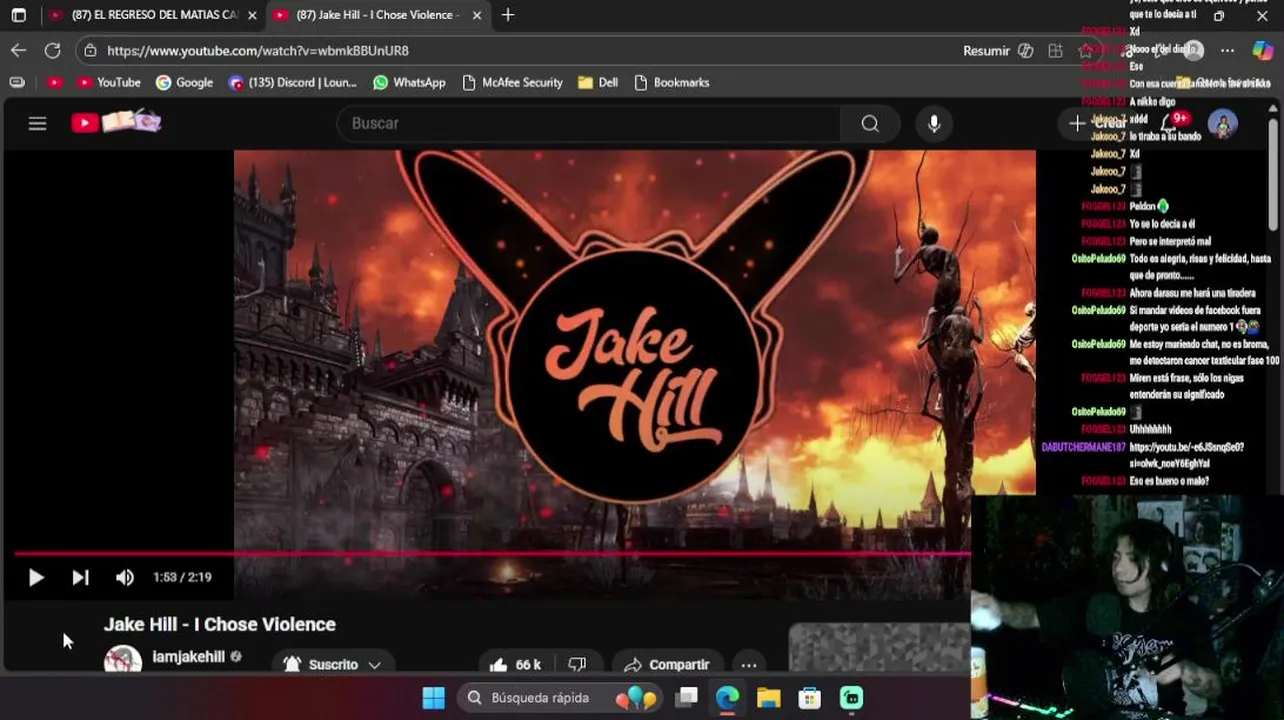
Task: Dislike the video with thumbs down
Action: (577, 664)
